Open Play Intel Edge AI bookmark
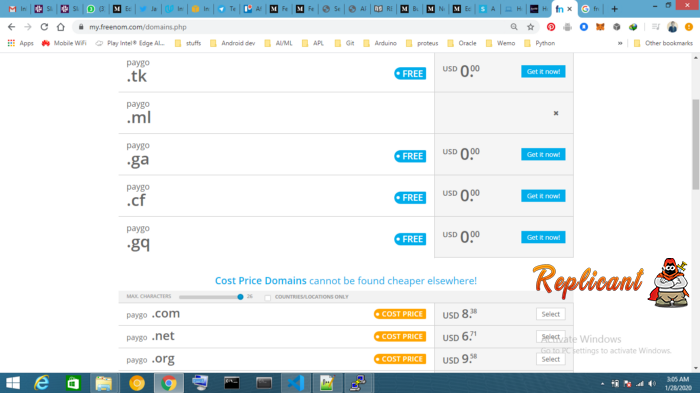This screenshot has width=700, height=393. [x=130, y=43]
